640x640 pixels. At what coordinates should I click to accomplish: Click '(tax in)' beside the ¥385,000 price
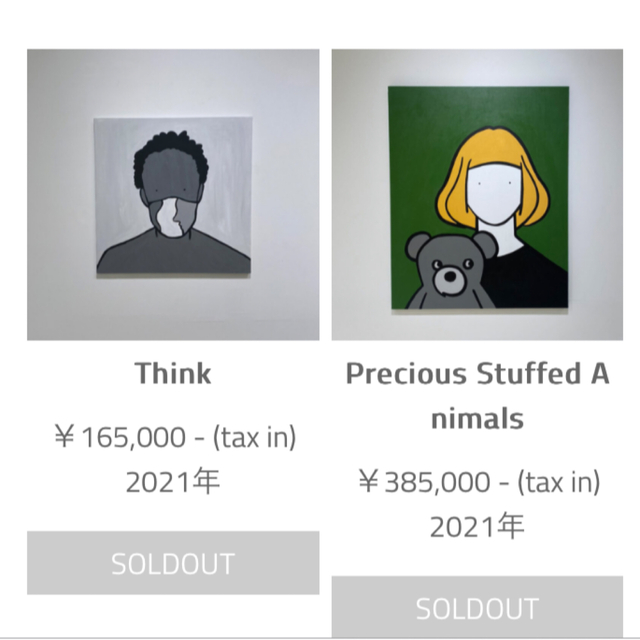click(559, 482)
